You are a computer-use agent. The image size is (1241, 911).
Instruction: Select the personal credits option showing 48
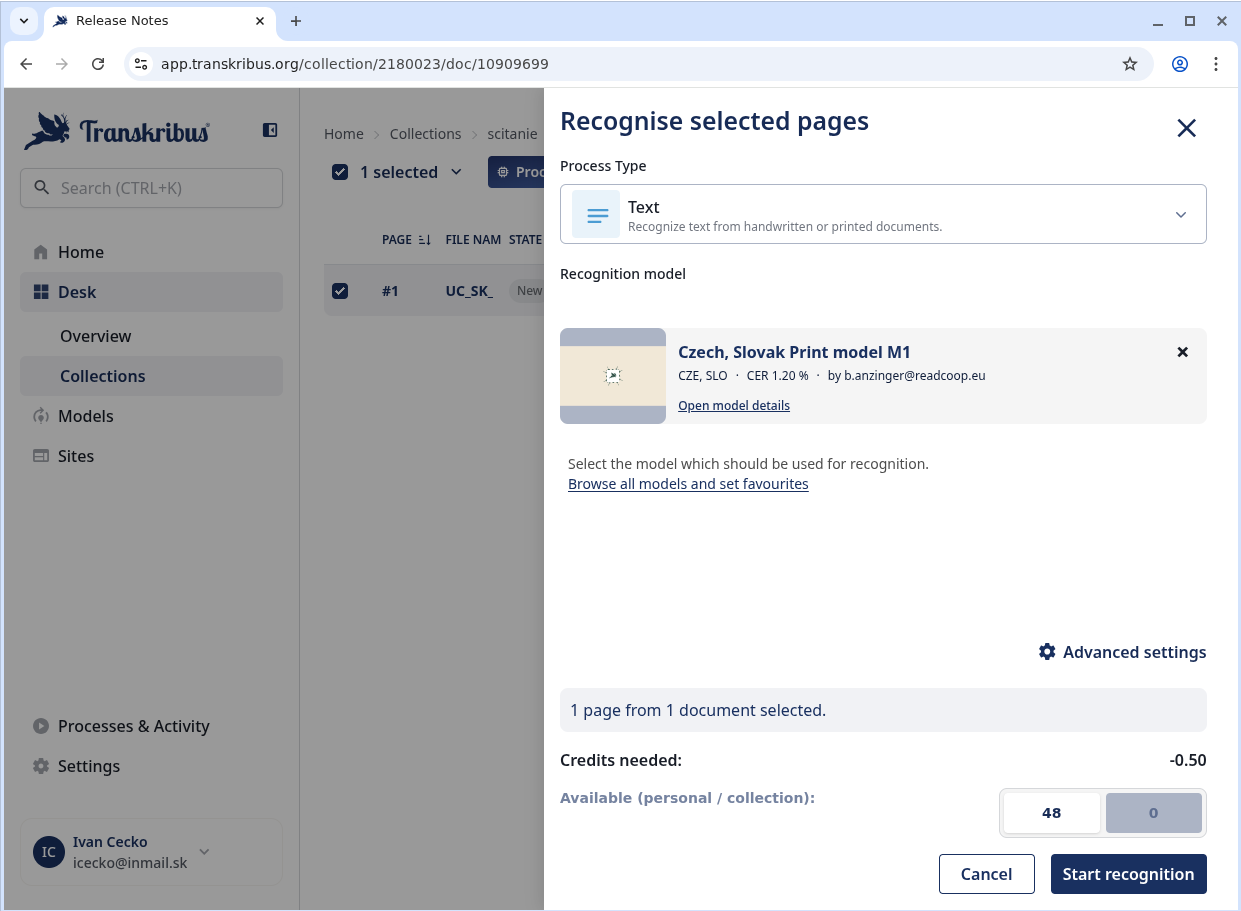[x=1051, y=813]
